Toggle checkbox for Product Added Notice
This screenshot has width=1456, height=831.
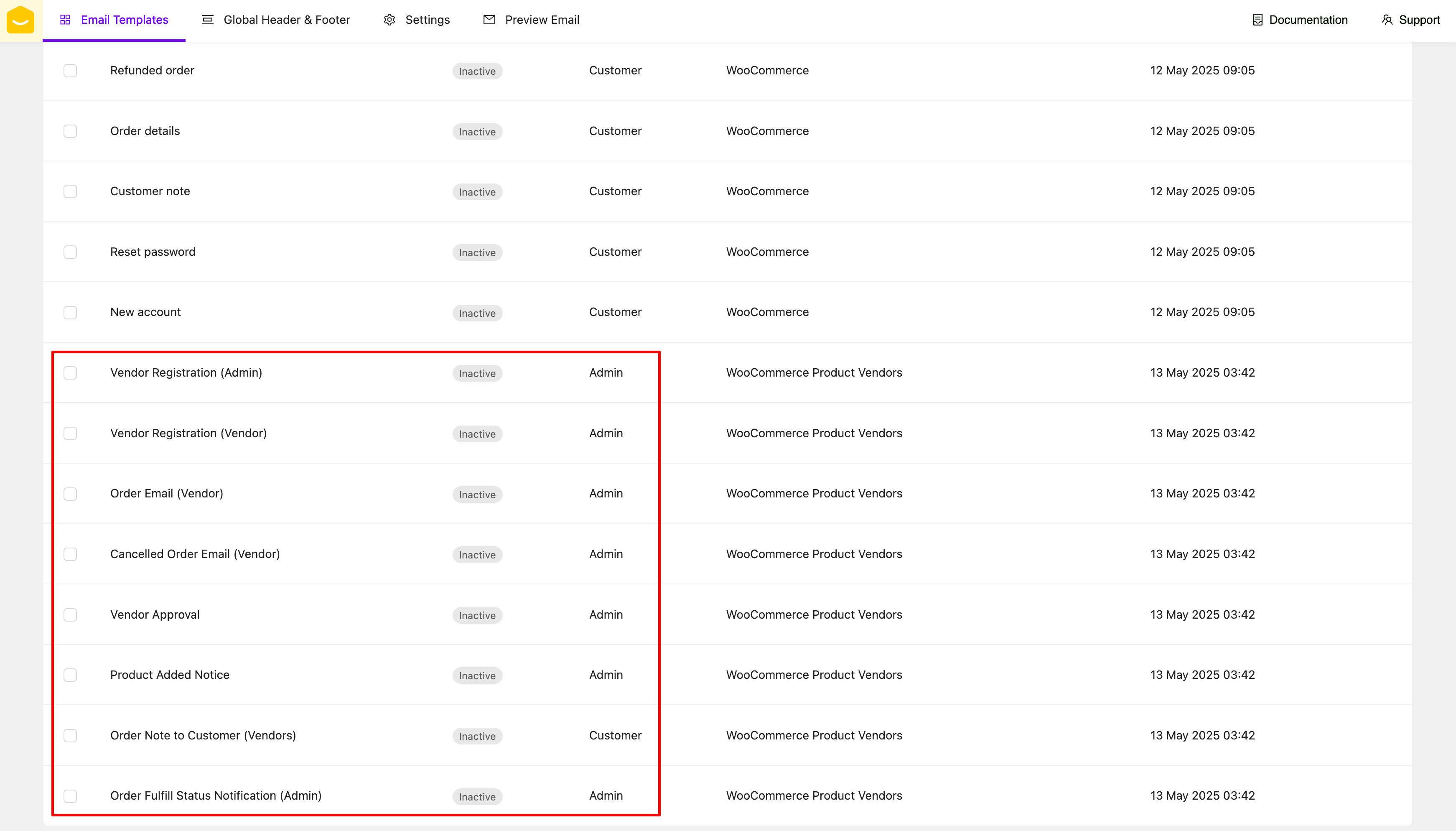[x=70, y=675]
